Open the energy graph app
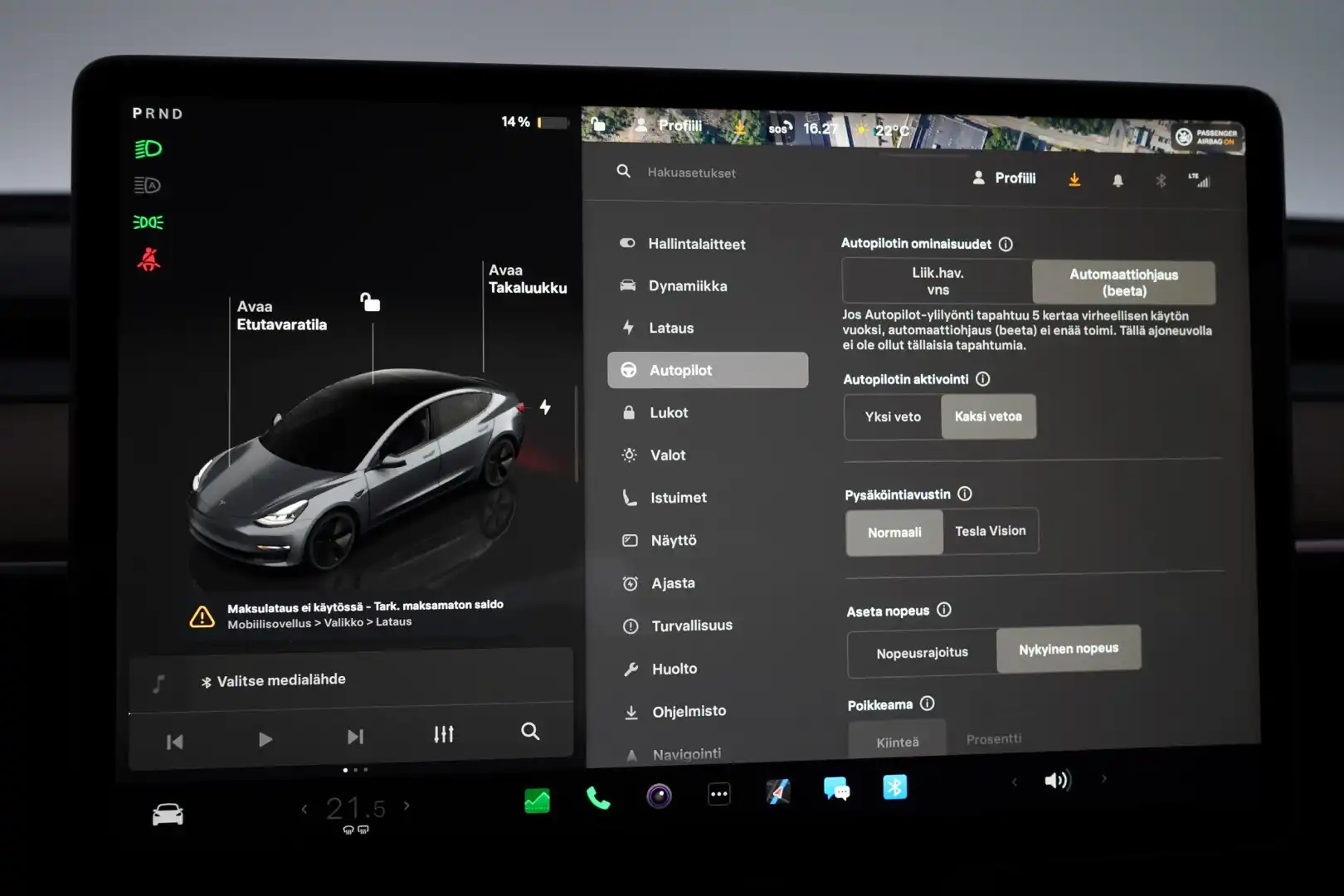The width and height of the screenshot is (1344, 896). (537, 801)
